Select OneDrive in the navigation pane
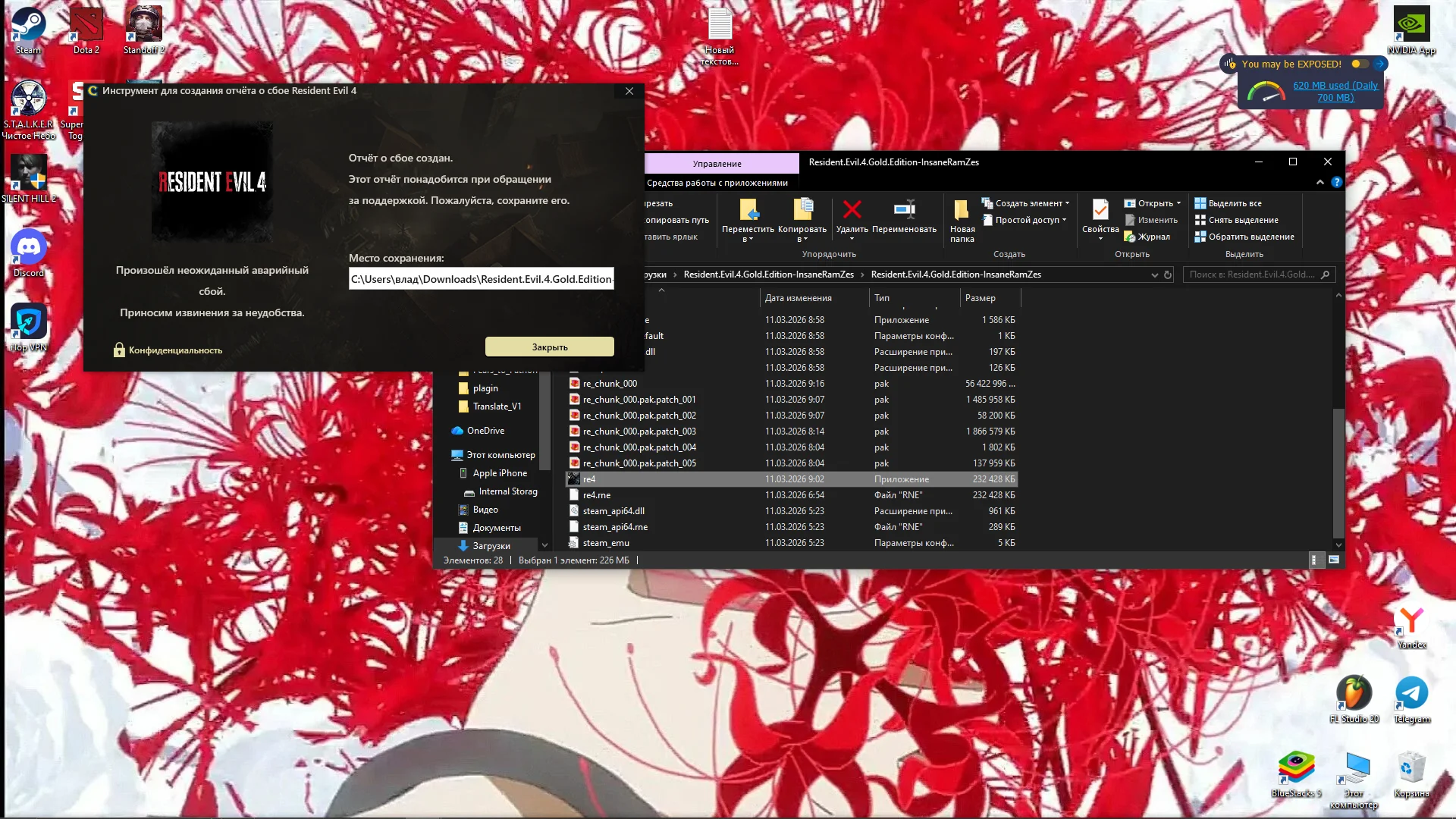The height and width of the screenshot is (819, 1456). point(485,431)
